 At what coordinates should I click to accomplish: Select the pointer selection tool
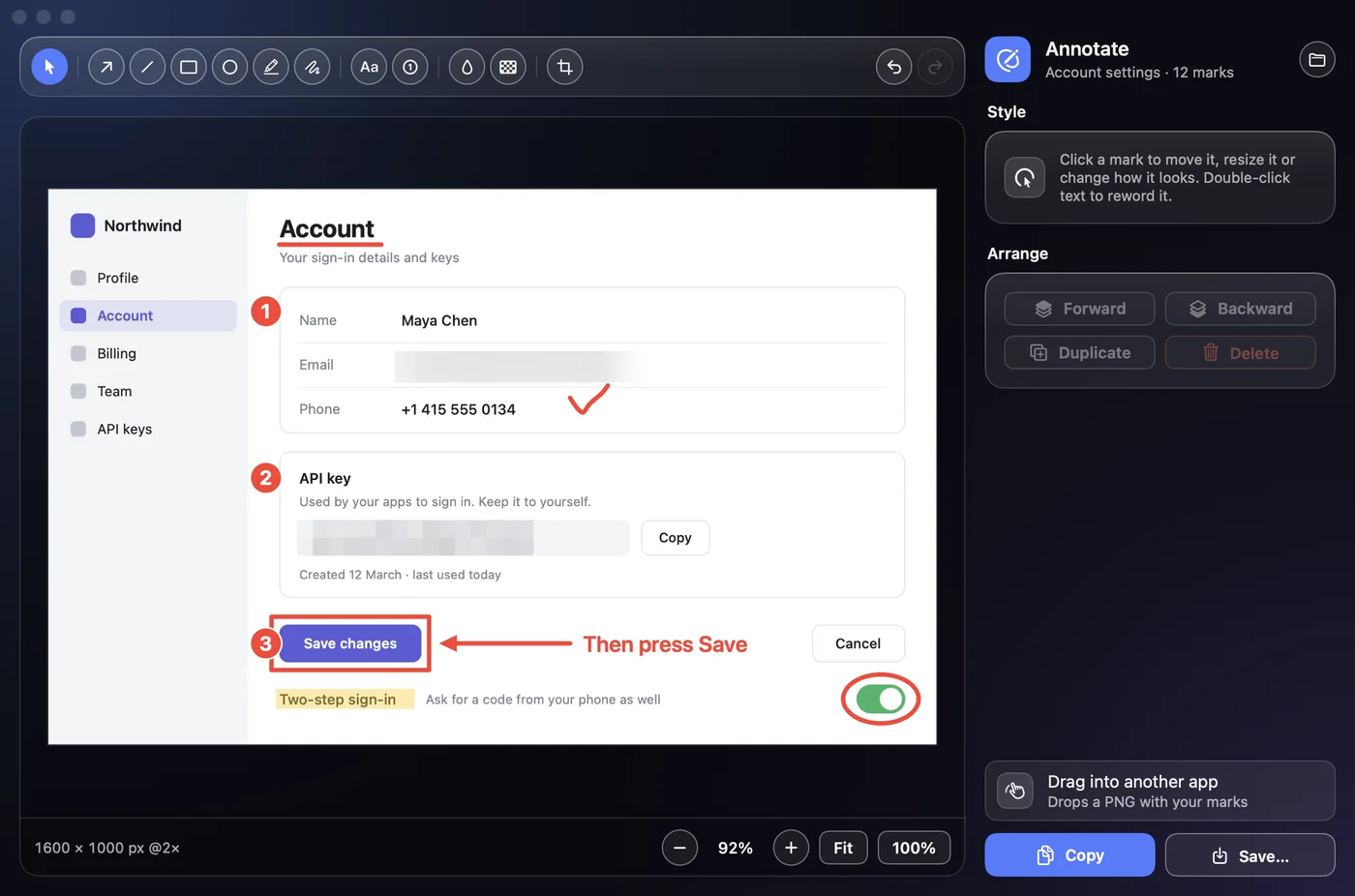[49, 67]
